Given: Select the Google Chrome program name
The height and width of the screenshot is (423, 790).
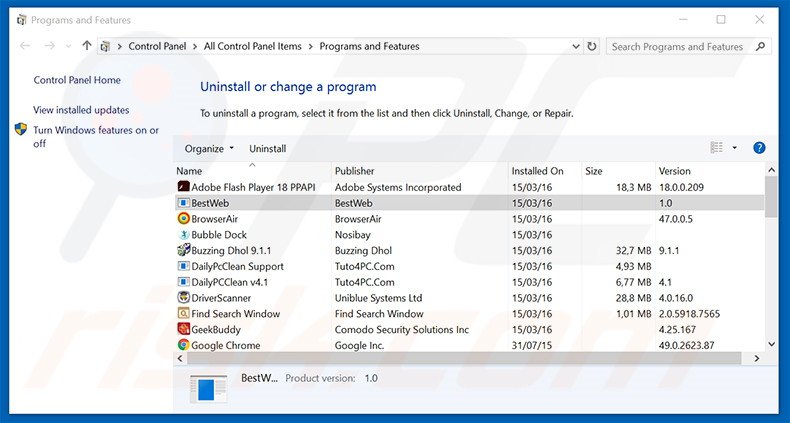Looking at the screenshot, I should pos(226,345).
